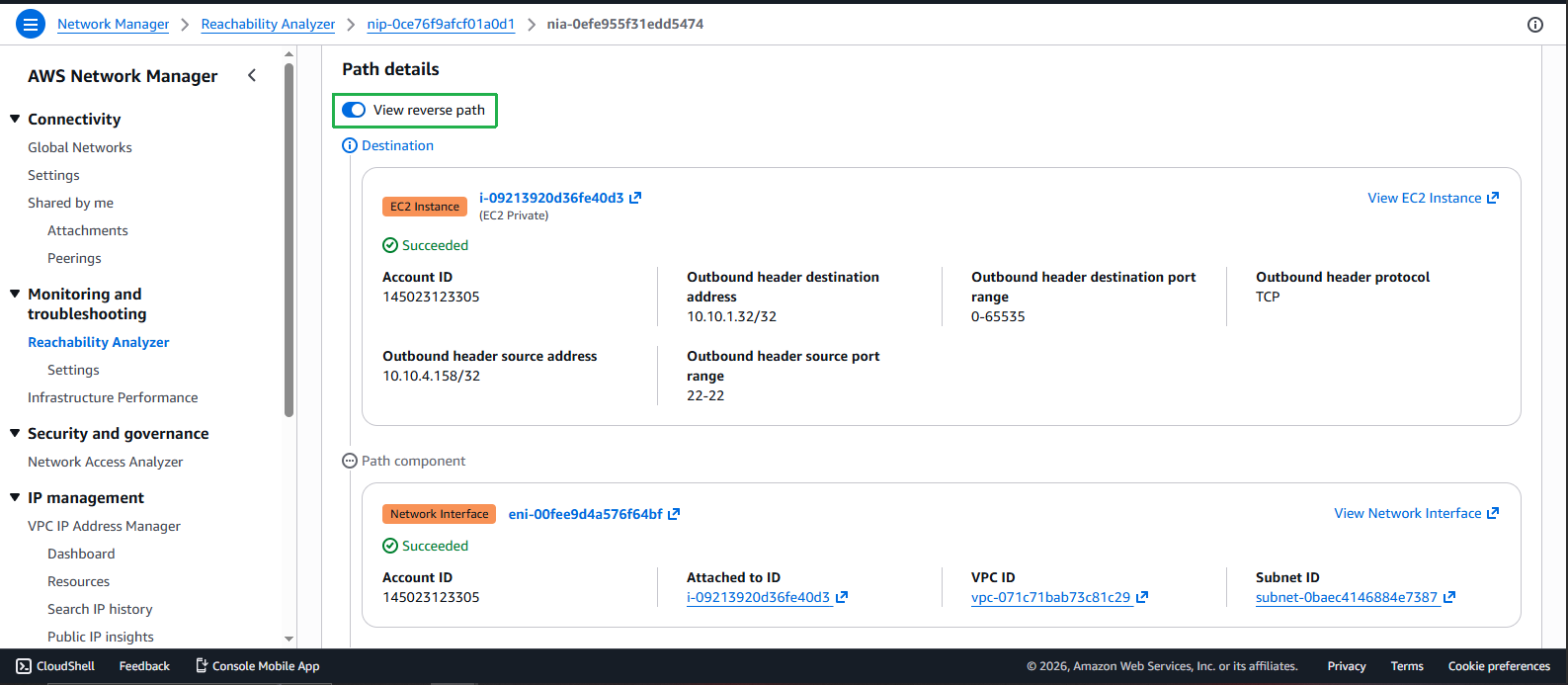Open Infrastructure Performance

point(113,397)
